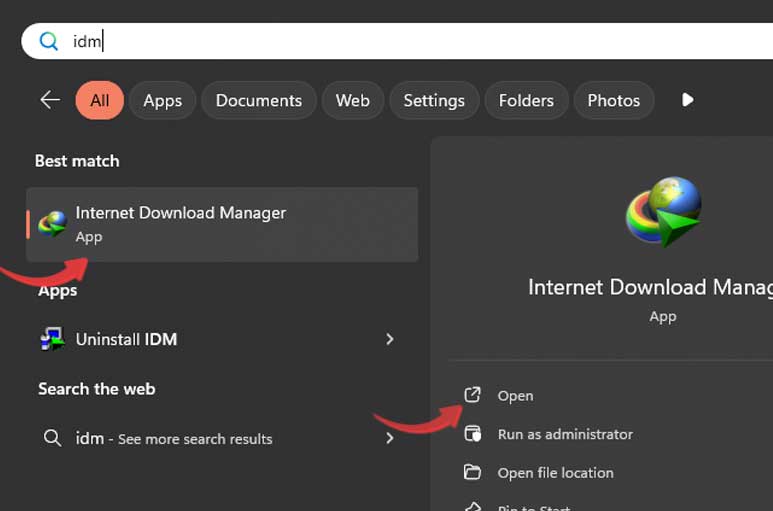Show more filters with the play arrow
The width and height of the screenshot is (773, 511).
tap(688, 100)
